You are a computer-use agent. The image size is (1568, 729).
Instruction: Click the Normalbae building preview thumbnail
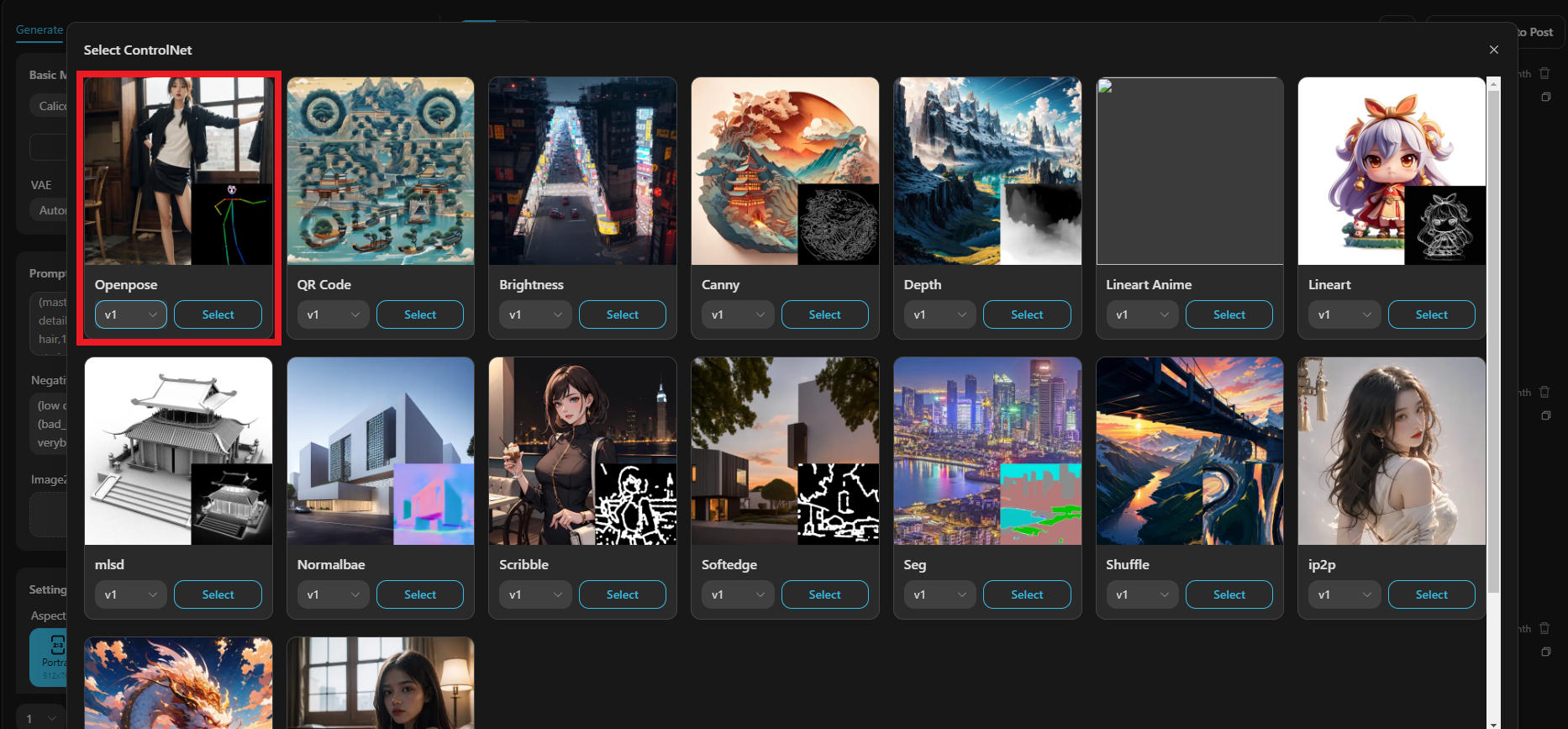tap(380, 451)
